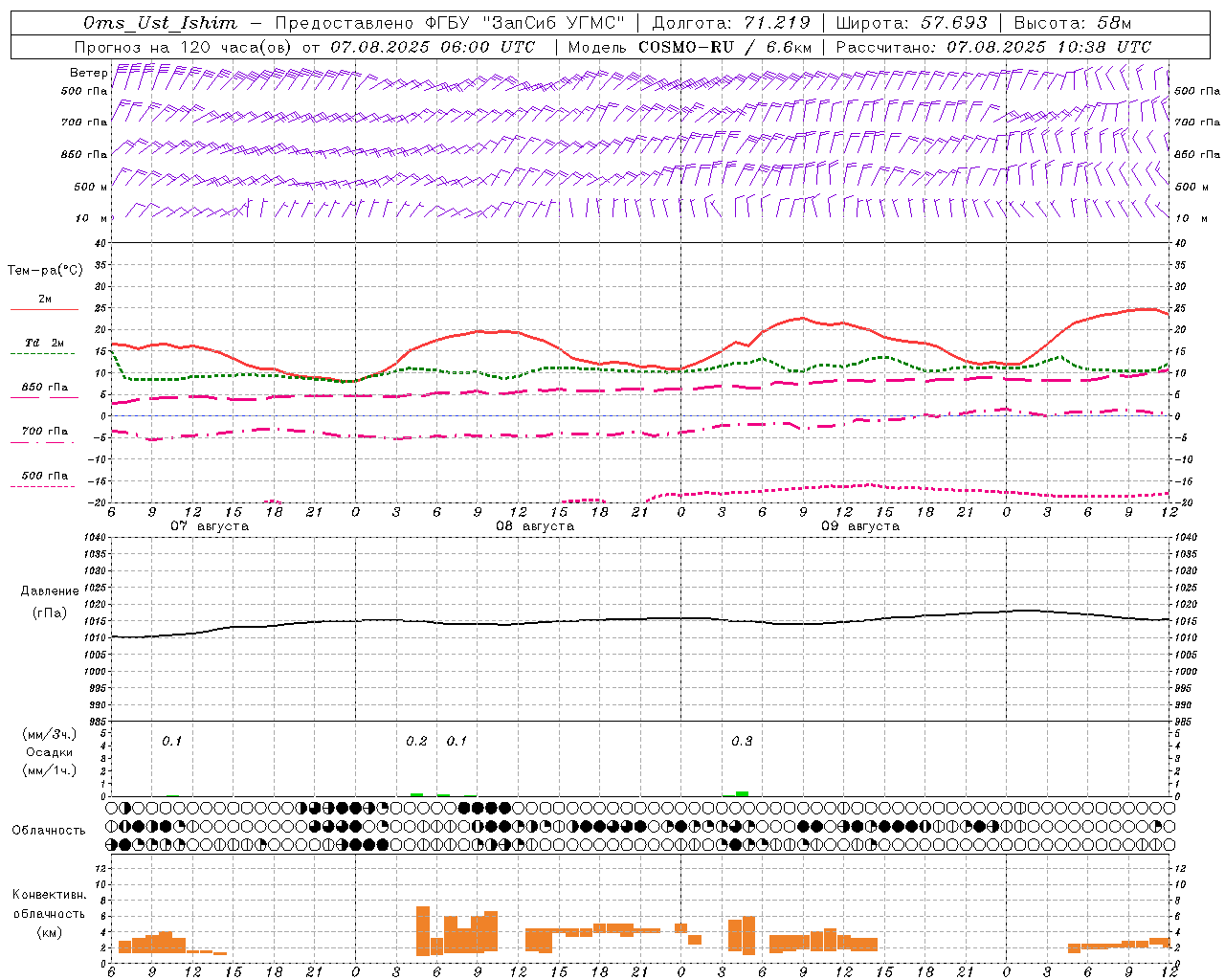This screenshot has height=980, width=1225.
Task: Click the date label 09 августа
Action: coord(860,526)
